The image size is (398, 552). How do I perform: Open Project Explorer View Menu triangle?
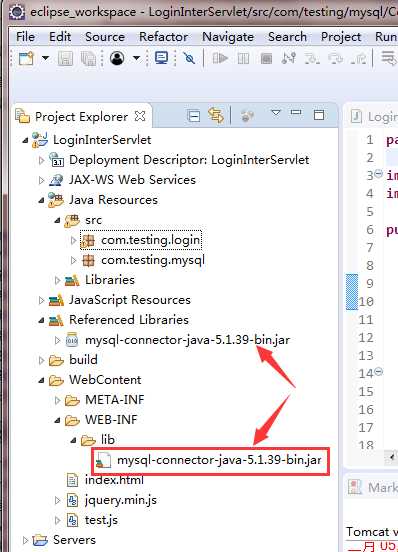276,113
